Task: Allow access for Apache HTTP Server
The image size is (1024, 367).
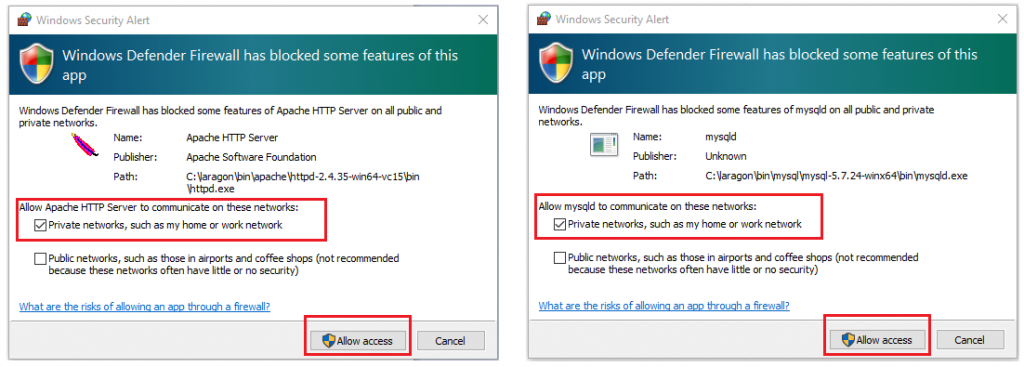Action: click(358, 340)
